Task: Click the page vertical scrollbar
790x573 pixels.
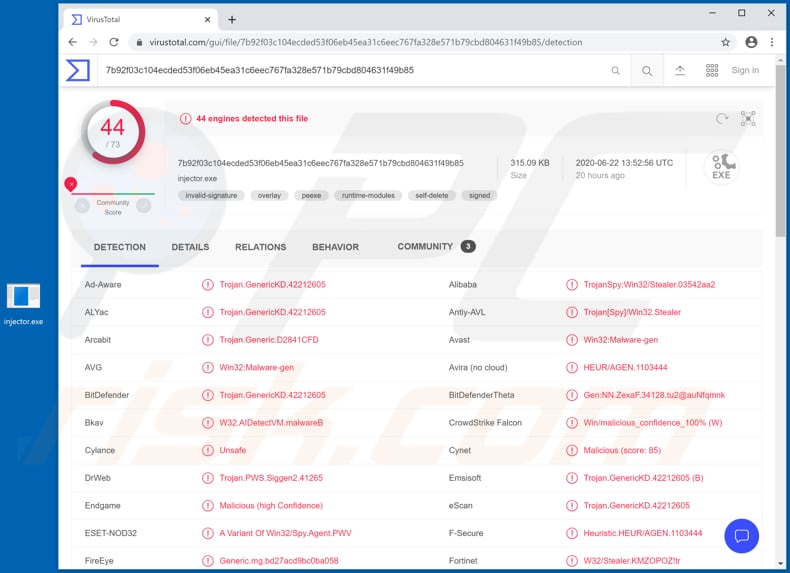Action: [x=780, y=151]
